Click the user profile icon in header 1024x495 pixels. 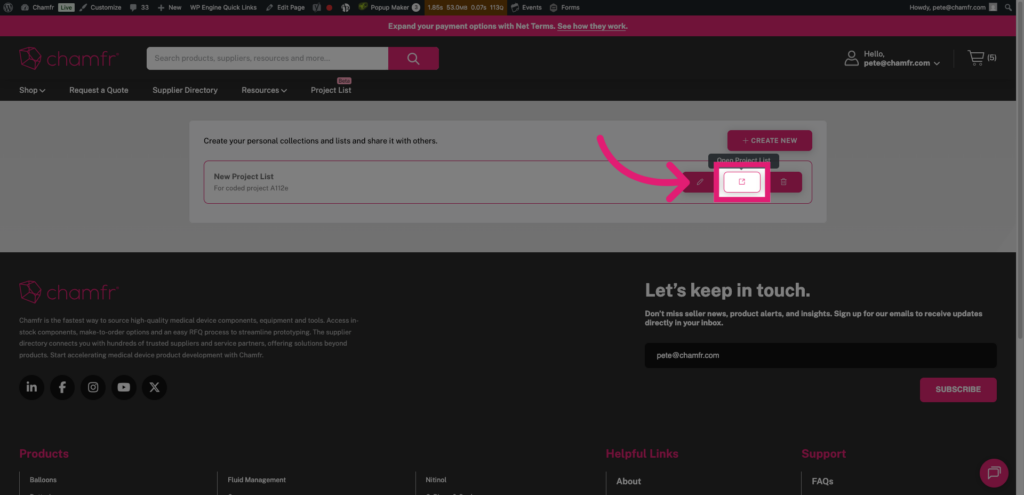[x=852, y=58]
